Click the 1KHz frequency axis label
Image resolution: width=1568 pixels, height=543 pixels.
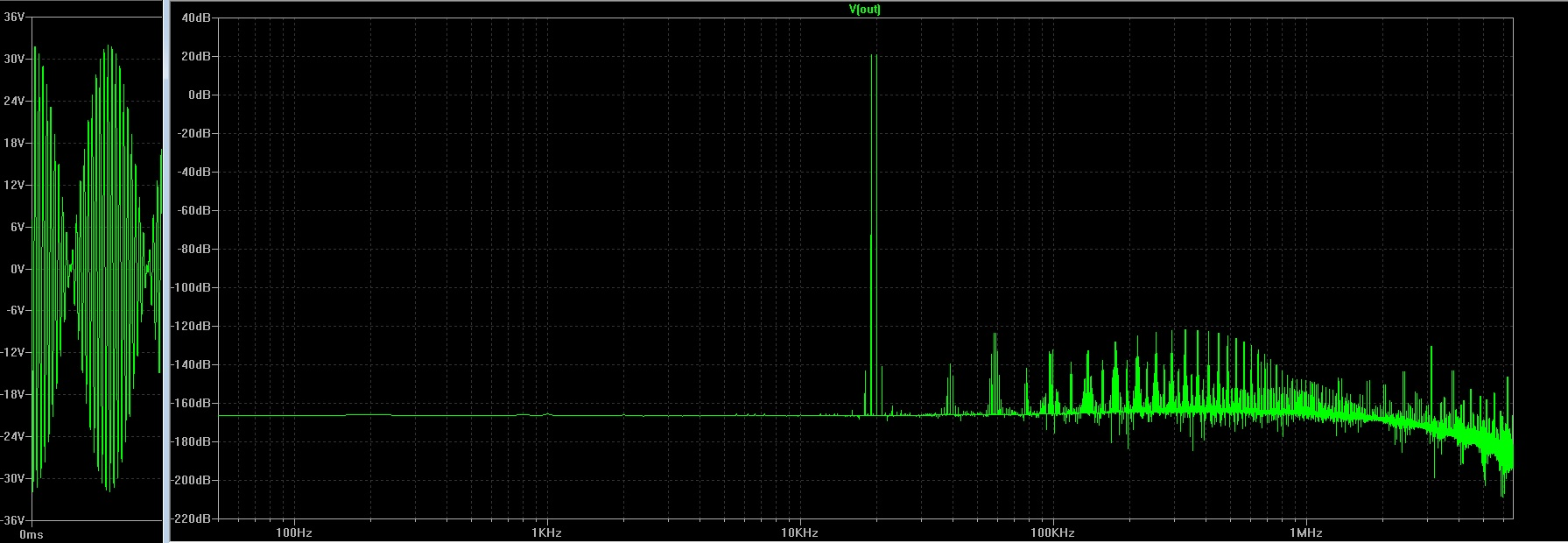click(547, 532)
